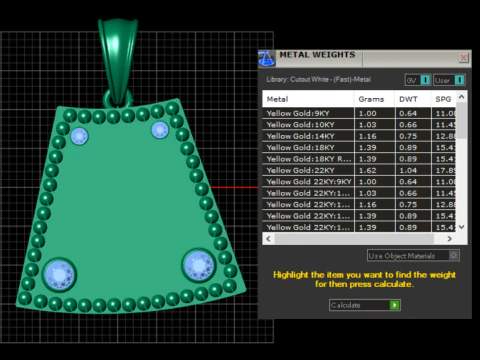Click 1.00 grams cell in Yellow Gold:9KY row
This screenshot has width=480, height=360.
[x=375, y=113]
